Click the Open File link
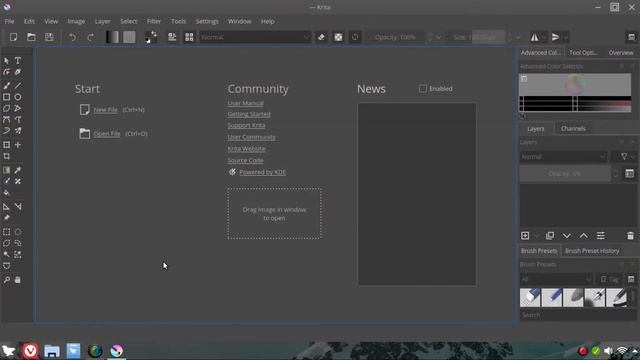Image resolution: width=640 pixels, height=360 pixels. click(107, 133)
